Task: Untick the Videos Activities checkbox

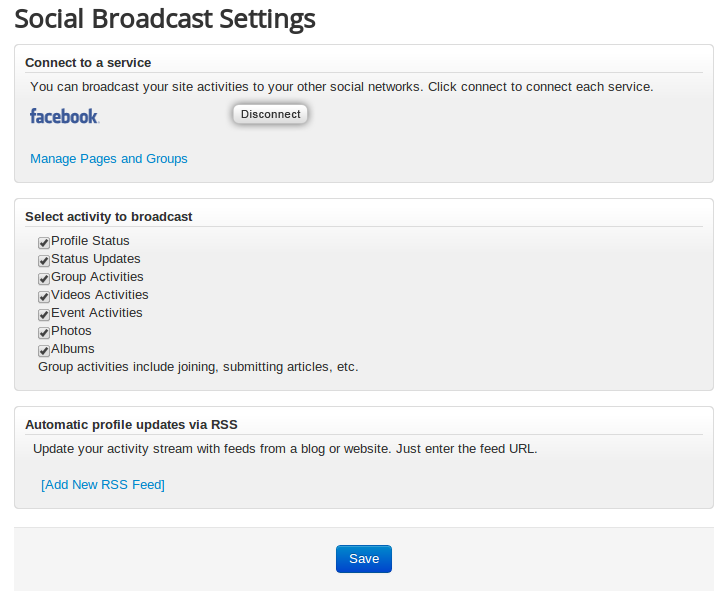Action: [44, 297]
